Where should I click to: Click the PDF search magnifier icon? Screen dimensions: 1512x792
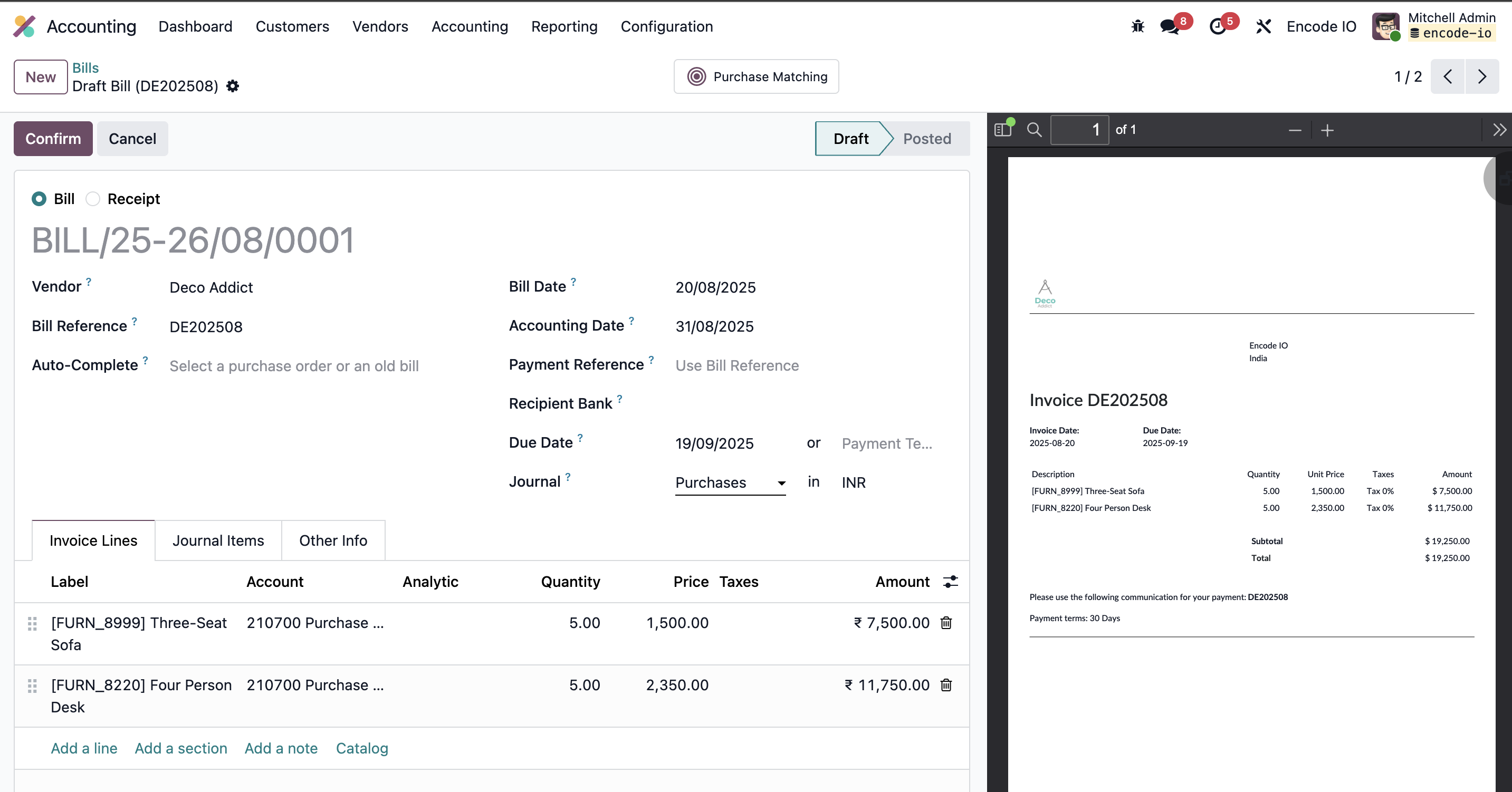(x=1034, y=130)
